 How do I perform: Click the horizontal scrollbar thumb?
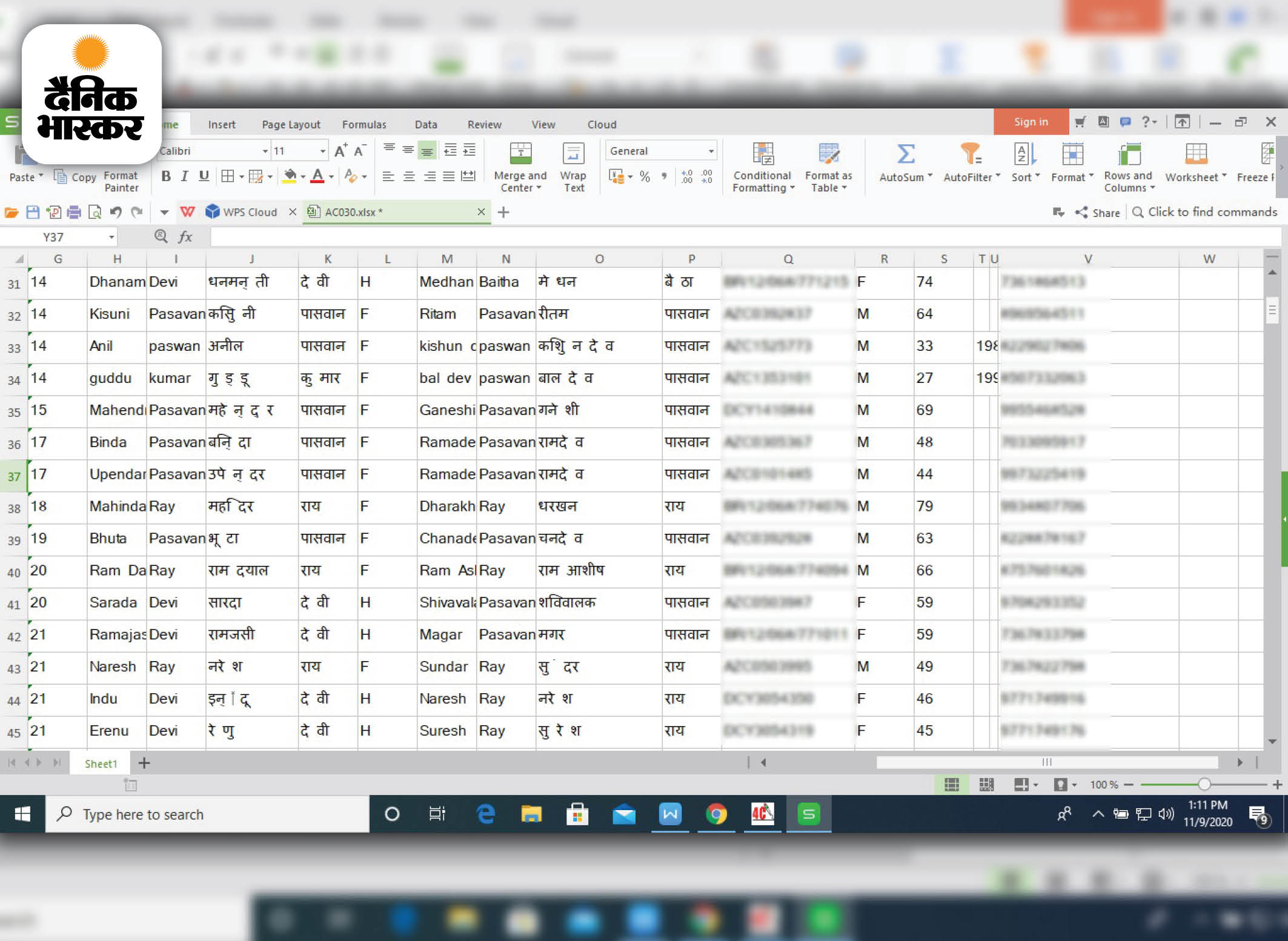[1047, 762]
